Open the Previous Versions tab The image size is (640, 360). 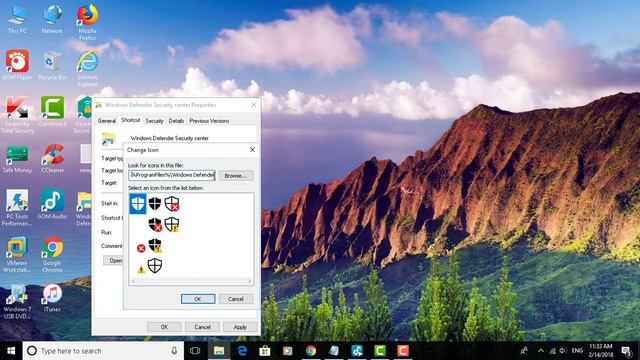[x=209, y=121]
